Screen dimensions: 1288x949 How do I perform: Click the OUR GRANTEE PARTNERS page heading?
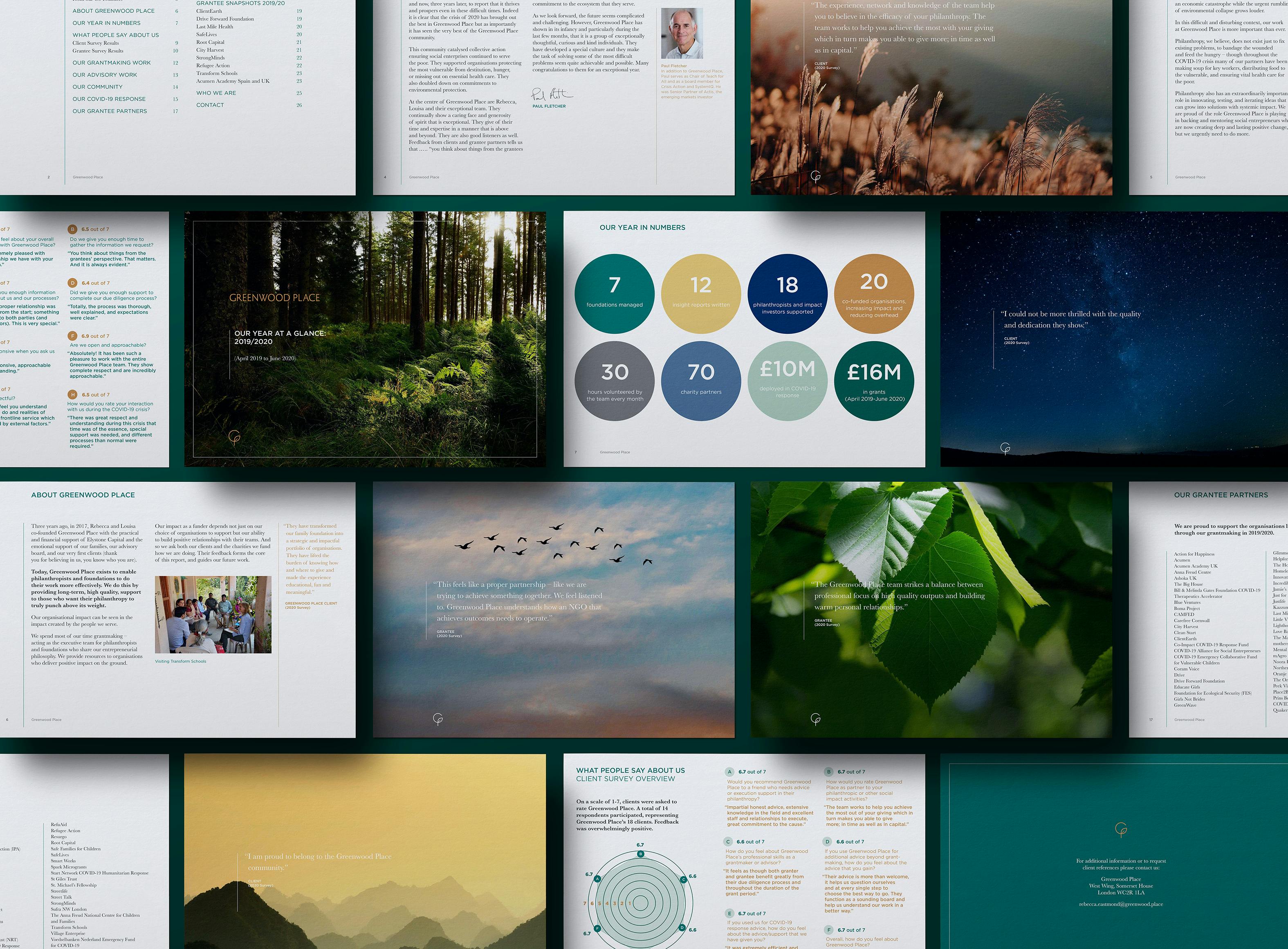coord(1221,495)
